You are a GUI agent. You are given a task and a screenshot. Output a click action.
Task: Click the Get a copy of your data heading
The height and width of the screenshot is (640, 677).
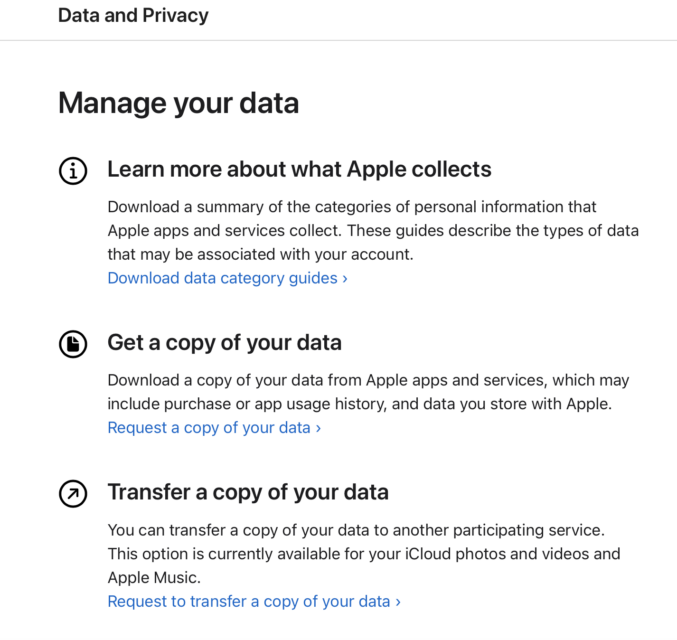pos(225,342)
